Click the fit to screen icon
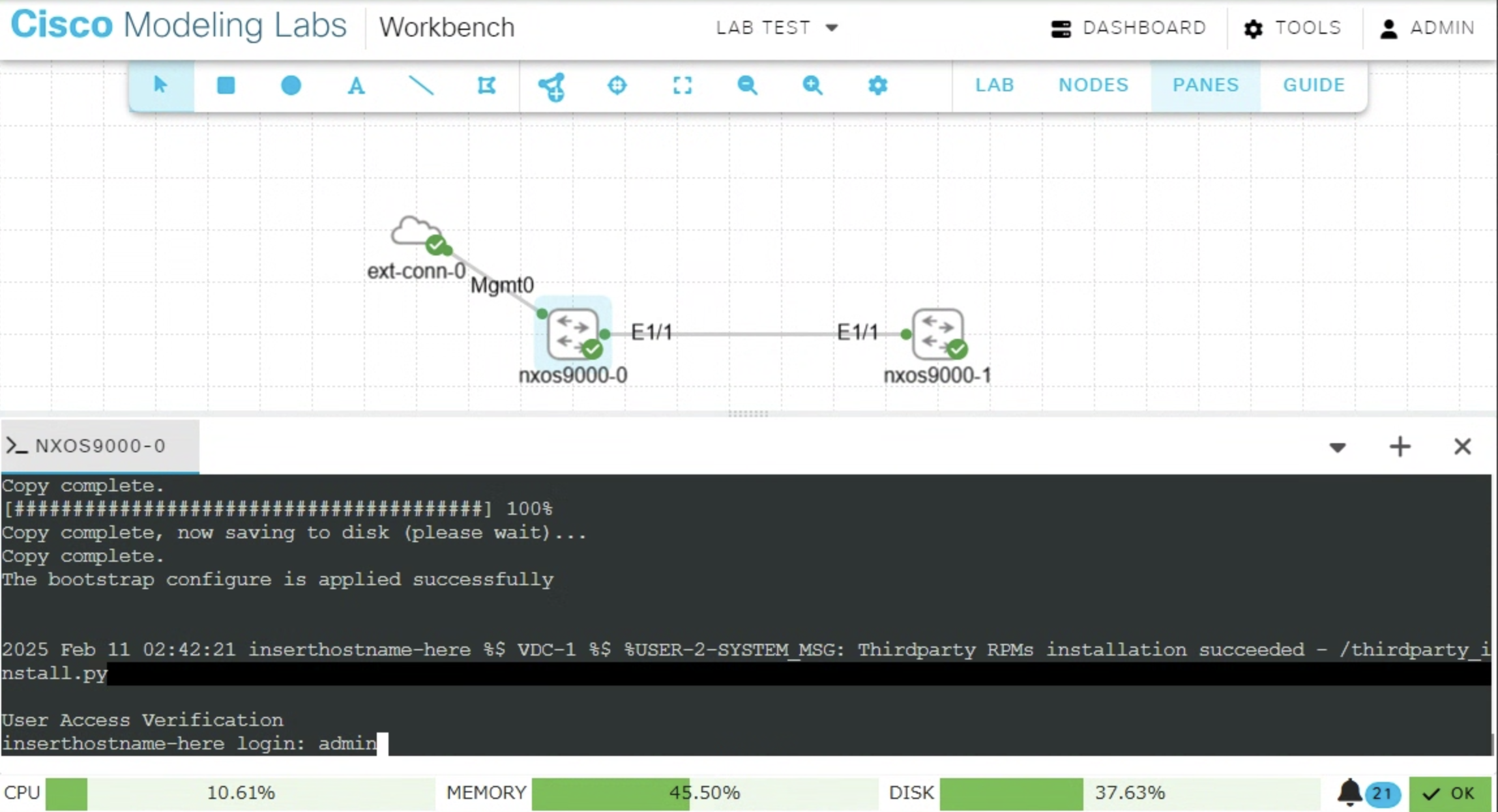This screenshot has width=1498, height=812. tap(682, 85)
